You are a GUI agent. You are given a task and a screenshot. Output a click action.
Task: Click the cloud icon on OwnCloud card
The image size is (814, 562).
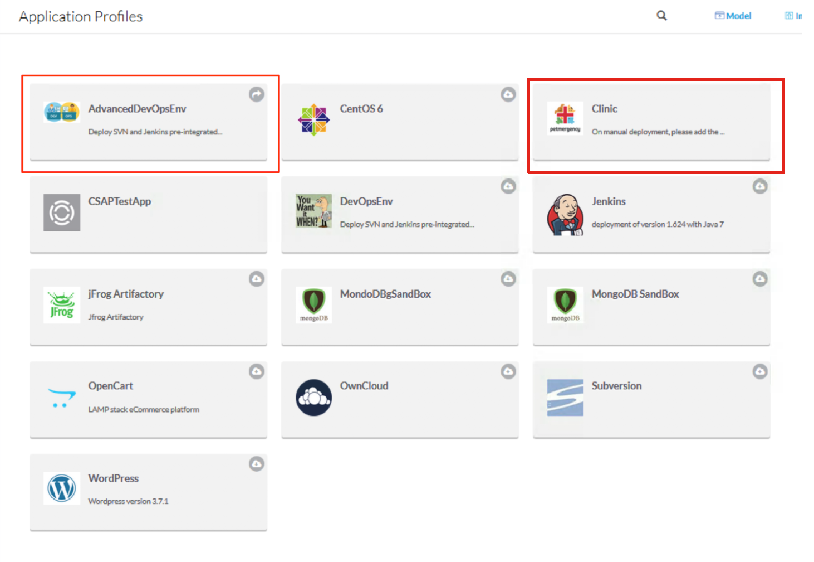click(x=508, y=372)
